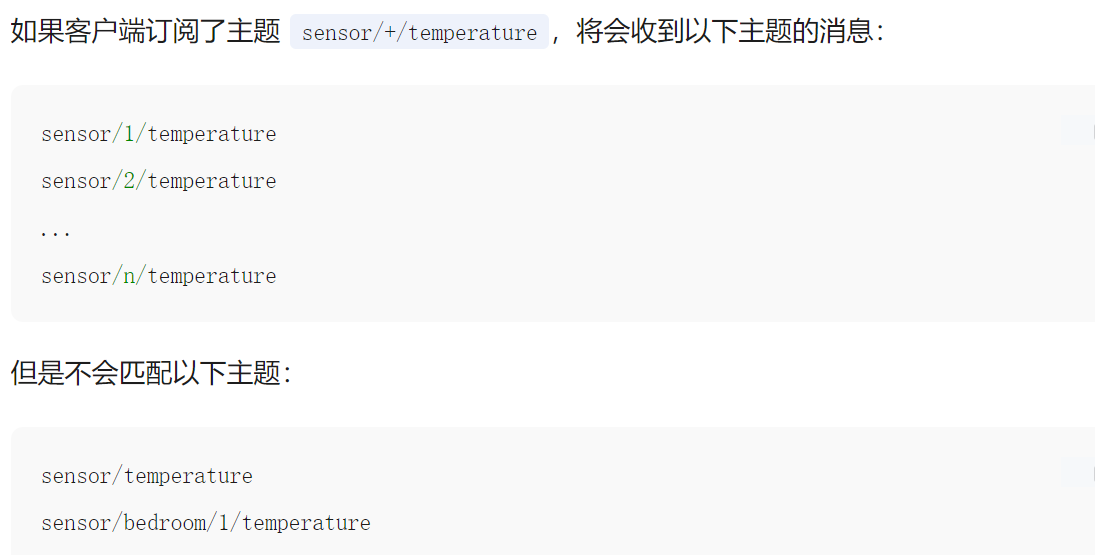Click the heading text 如果客户端订阅了主题

coord(145,31)
